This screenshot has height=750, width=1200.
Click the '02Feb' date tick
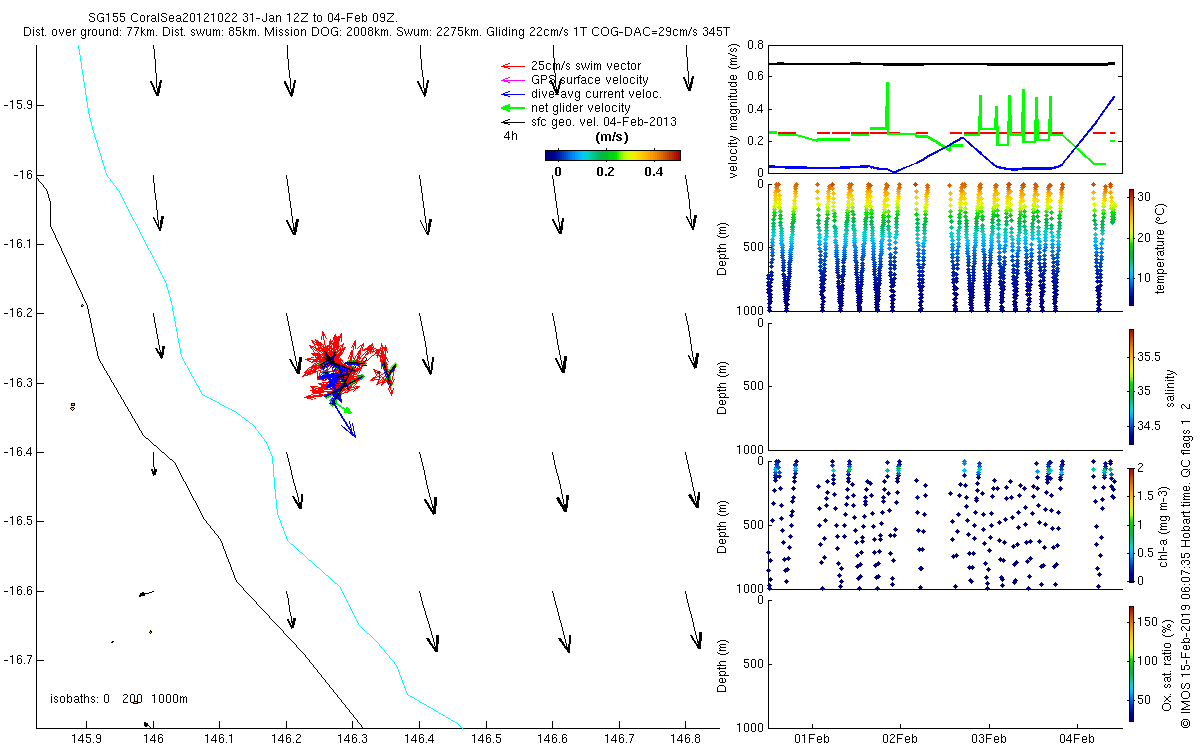coord(900,739)
